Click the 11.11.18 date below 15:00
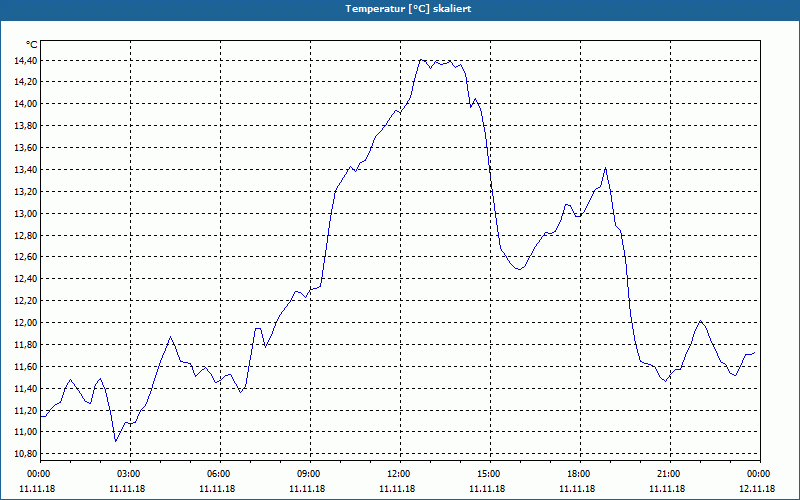 coord(487,489)
